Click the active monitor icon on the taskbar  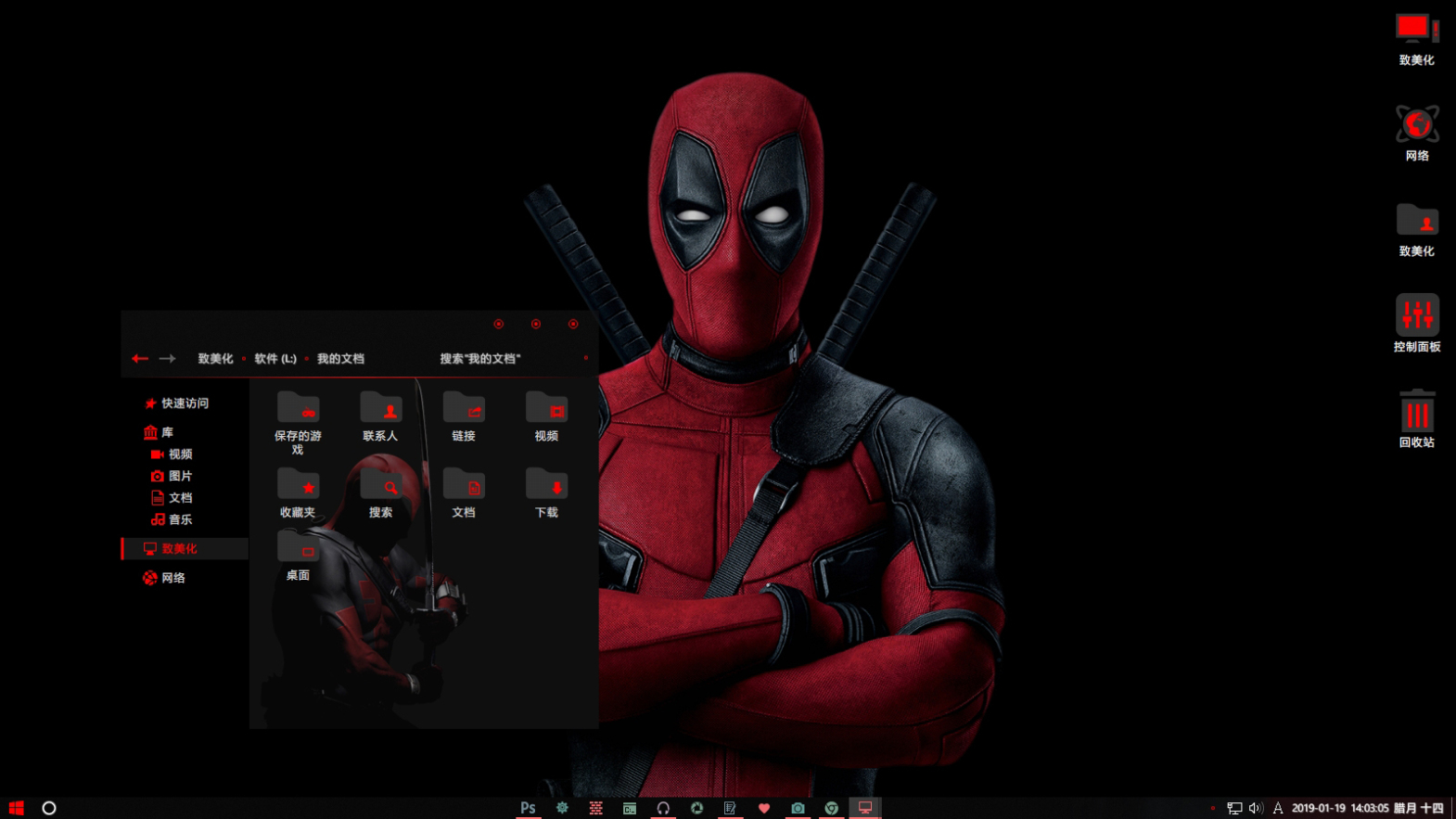click(865, 808)
